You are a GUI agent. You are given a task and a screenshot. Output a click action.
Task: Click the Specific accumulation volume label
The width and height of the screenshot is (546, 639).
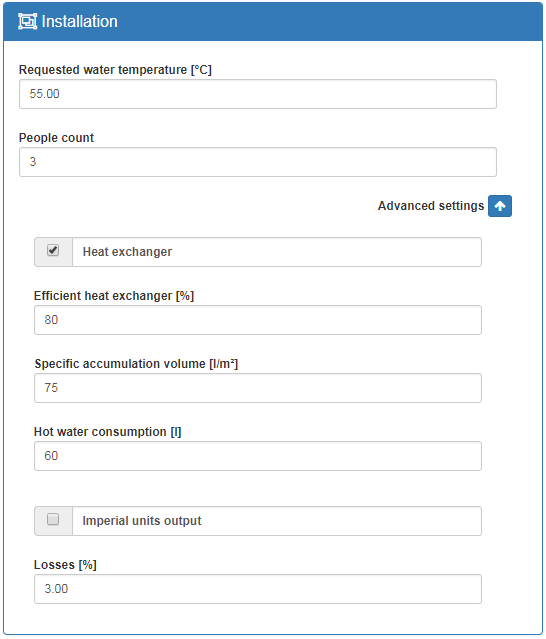[136, 364]
